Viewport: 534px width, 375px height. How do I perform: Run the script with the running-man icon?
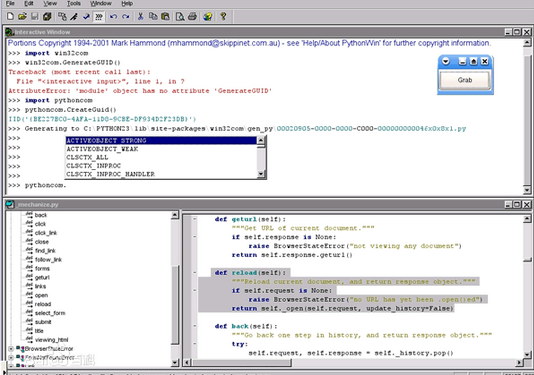74,16
